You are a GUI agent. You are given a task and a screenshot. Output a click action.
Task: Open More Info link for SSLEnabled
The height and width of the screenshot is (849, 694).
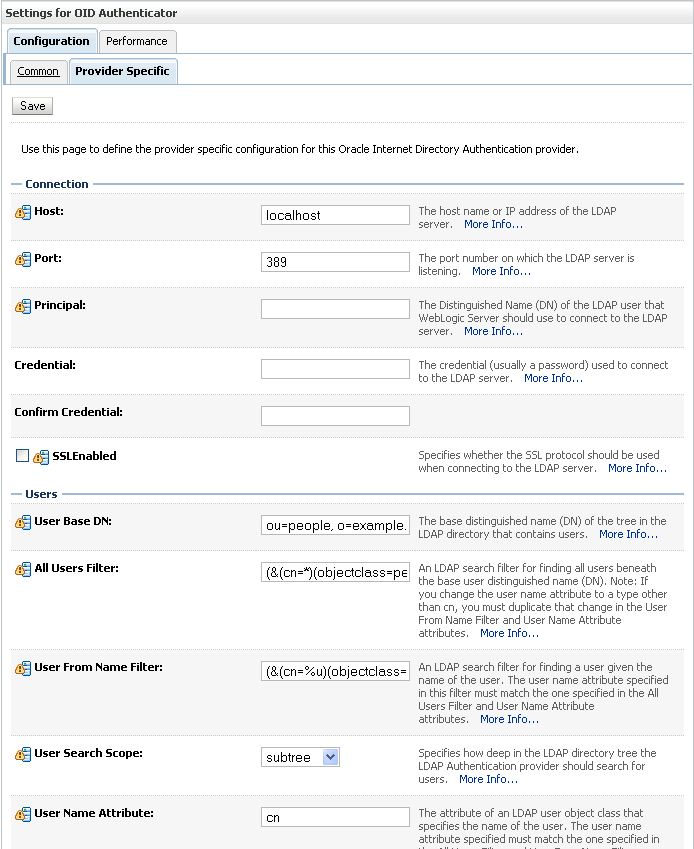click(x=637, y=468)
